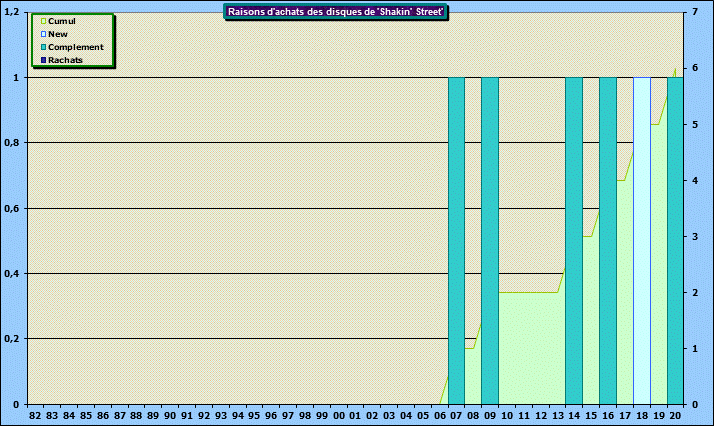Click the chart title 'Raisons d'achats des disques'

pos(336,12)
